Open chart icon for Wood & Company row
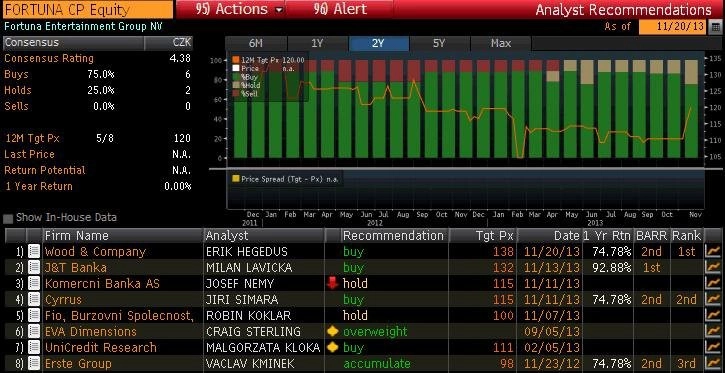The width and height of the screenshot is (725, 373). [x=713, y=251]
